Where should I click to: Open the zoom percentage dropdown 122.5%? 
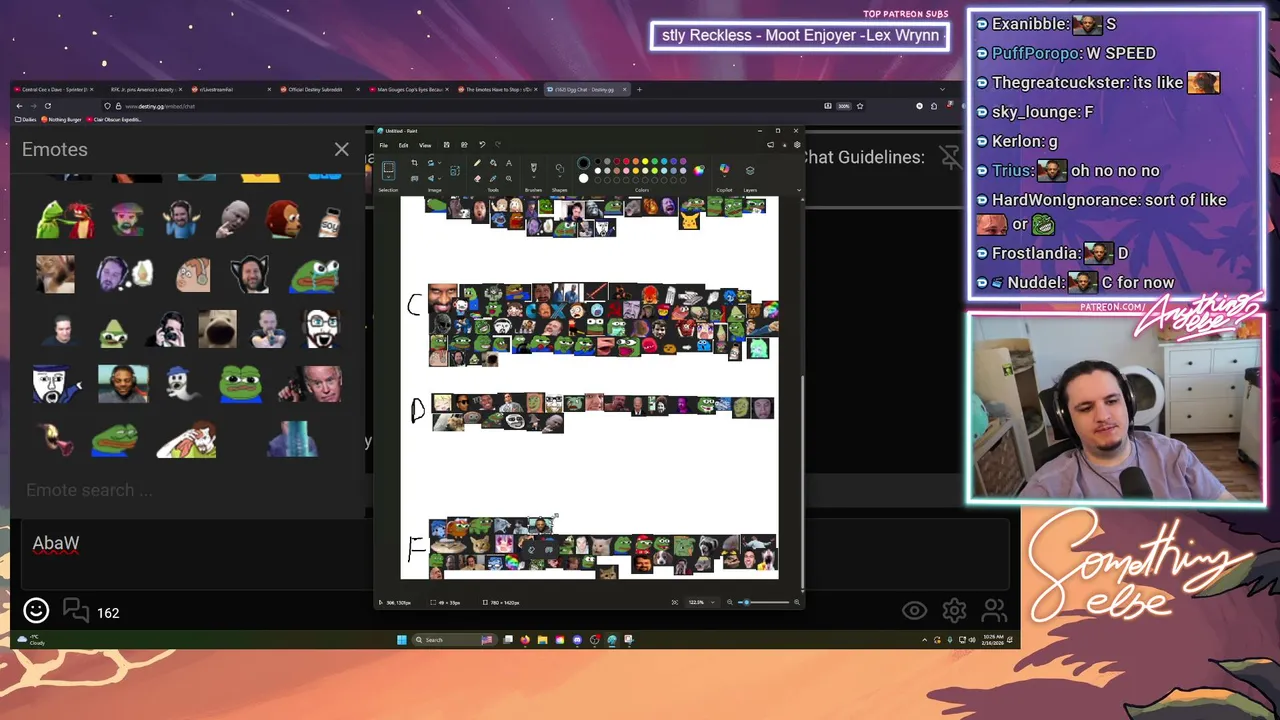tap(703, 602)
